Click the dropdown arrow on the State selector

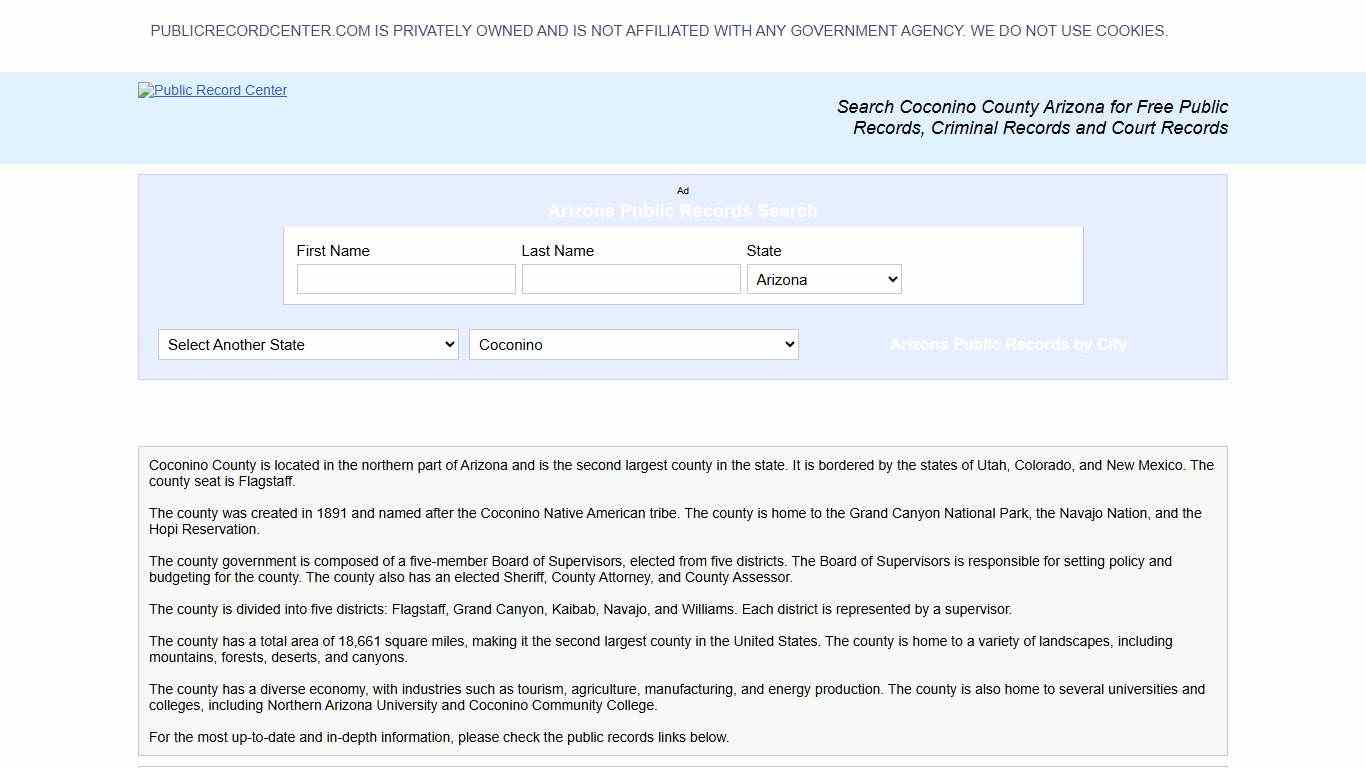click(892, 279)
